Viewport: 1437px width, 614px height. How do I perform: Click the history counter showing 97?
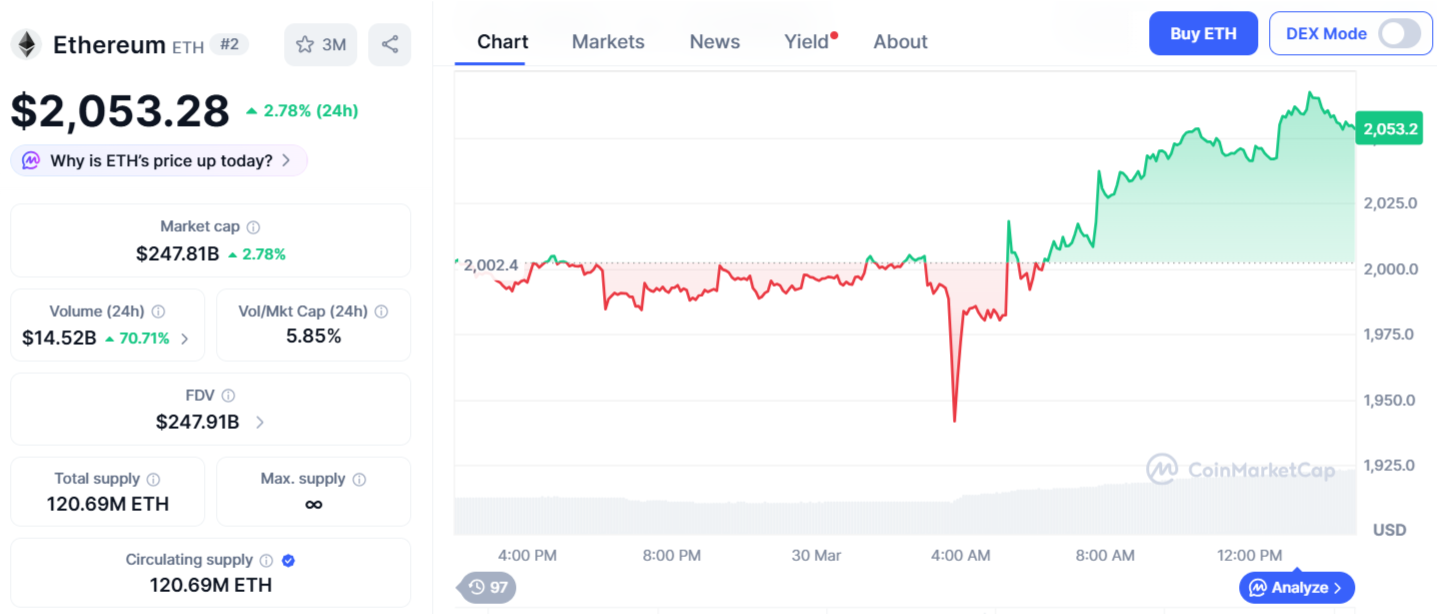coord(486,588)
